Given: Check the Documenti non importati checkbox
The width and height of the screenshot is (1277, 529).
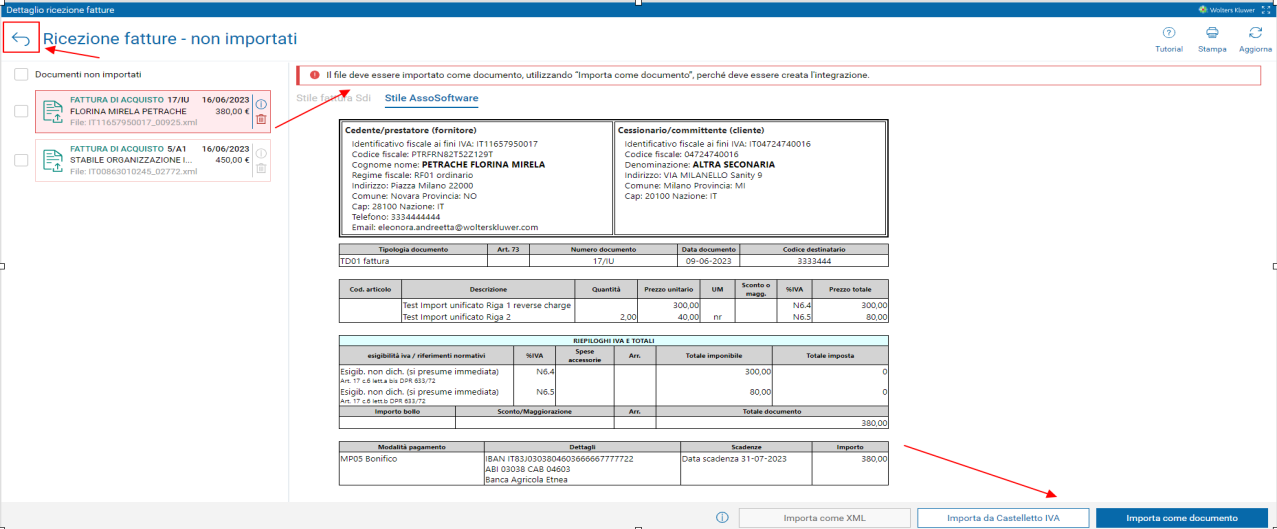Looking at the screenshot, I should (x=21, y=74).
